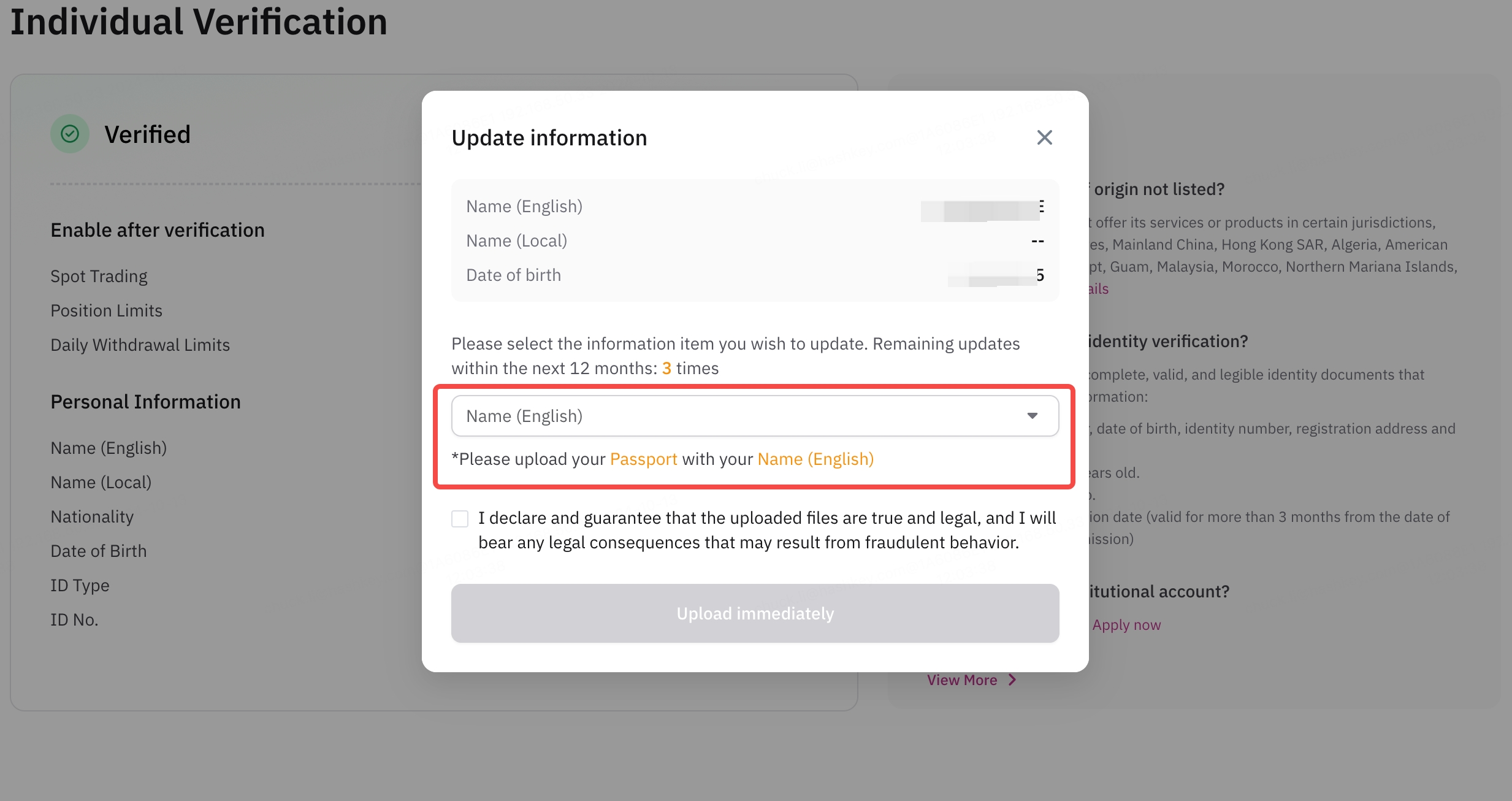Click the Date of birth row in dialog
The height and width of the screenshot is (801, 1512).
click(755, 275)
